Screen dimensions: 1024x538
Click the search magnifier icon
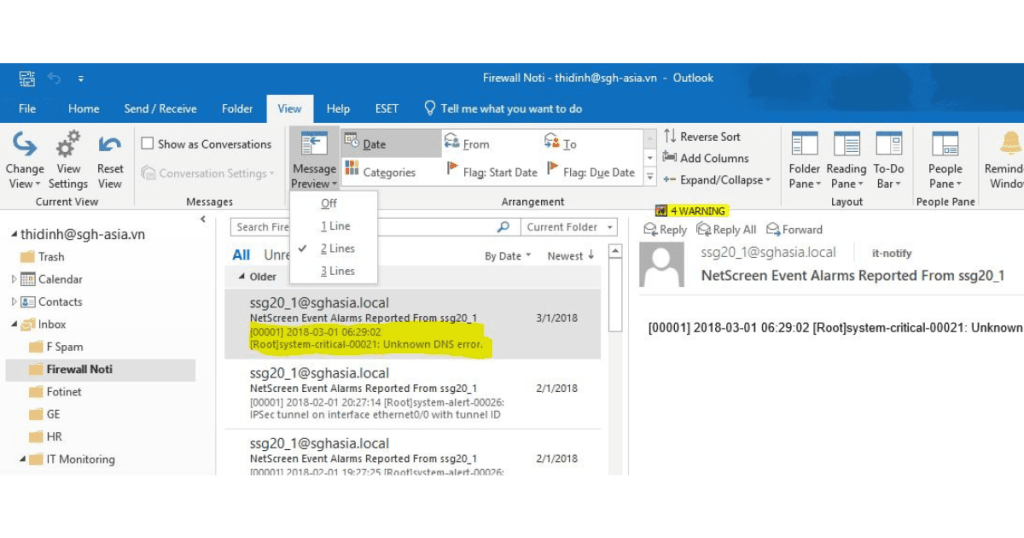[503, 227]
